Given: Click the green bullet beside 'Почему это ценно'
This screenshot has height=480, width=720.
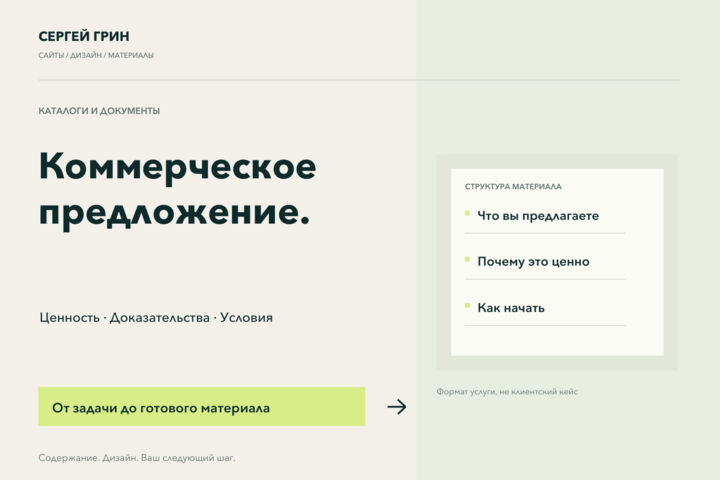Looking at the screenshot, I should pyautogui.click(x=467, y=260).
